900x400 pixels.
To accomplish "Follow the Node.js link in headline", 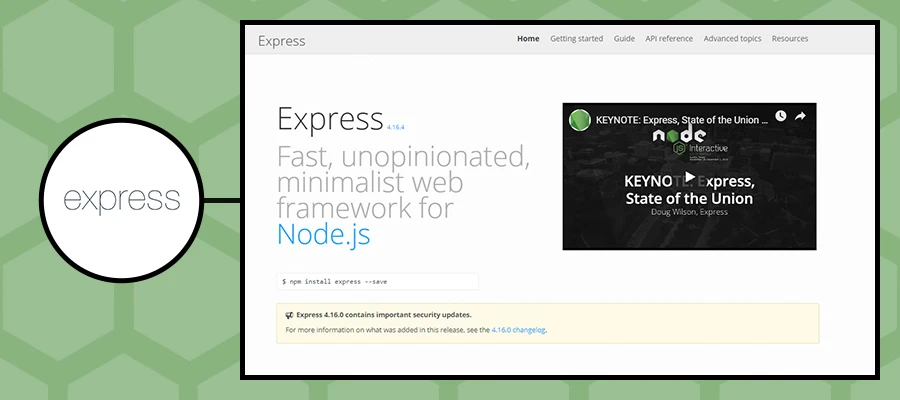I will tap(324, 235).
